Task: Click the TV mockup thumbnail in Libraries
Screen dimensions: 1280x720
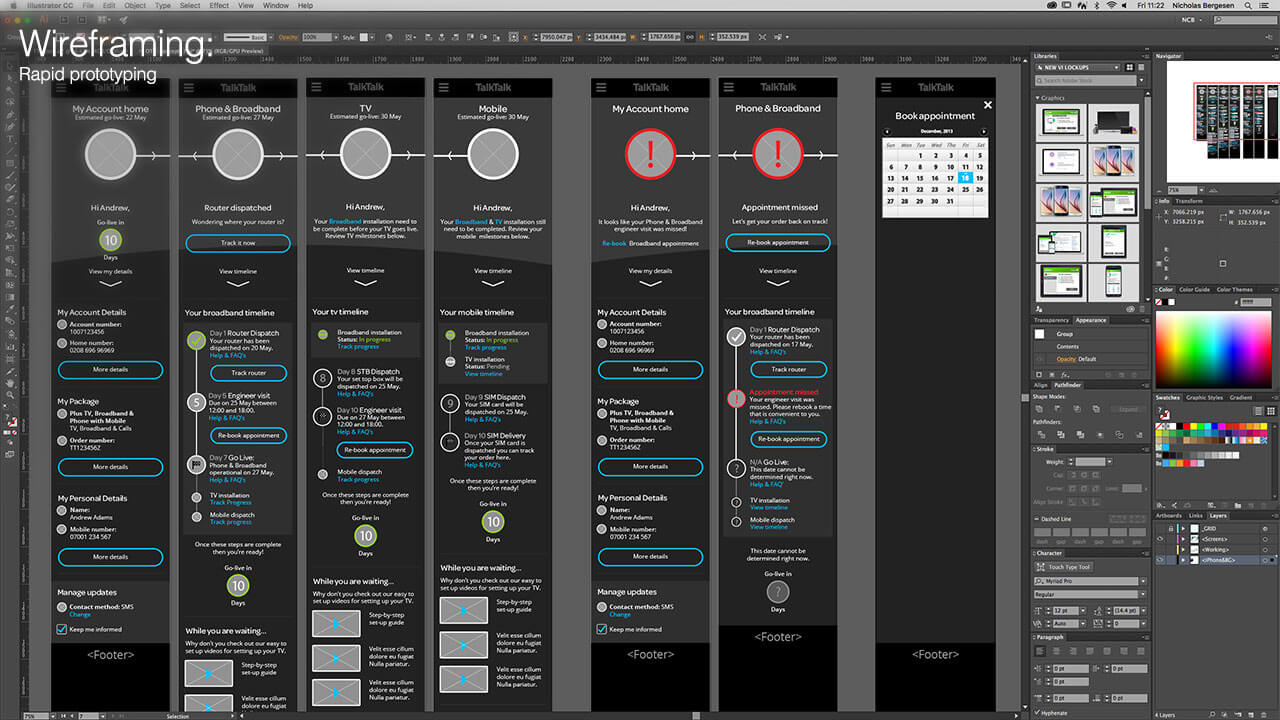Action: point(1113,122)
